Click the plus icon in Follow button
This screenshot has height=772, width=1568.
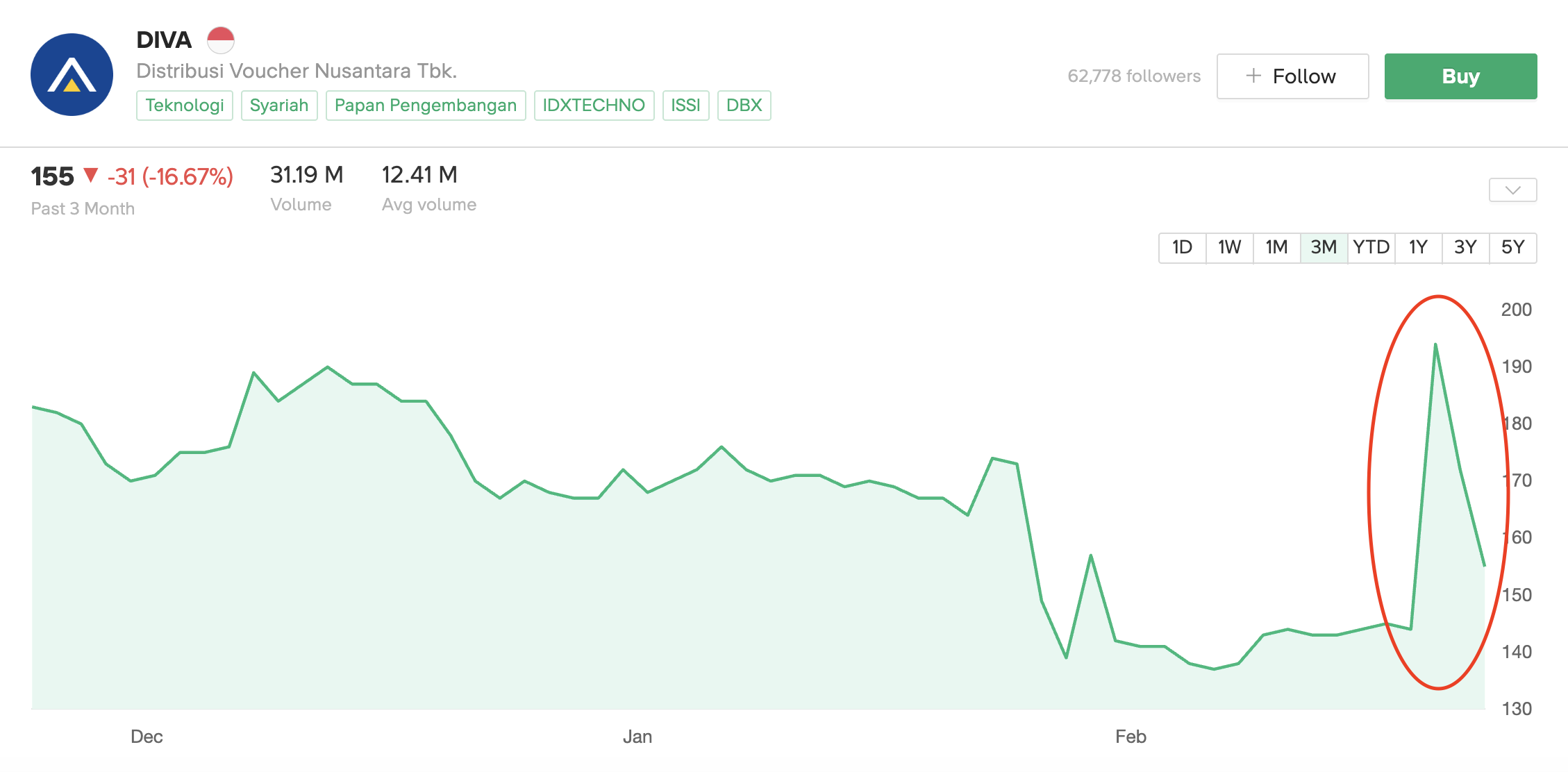click(1253, 76)
